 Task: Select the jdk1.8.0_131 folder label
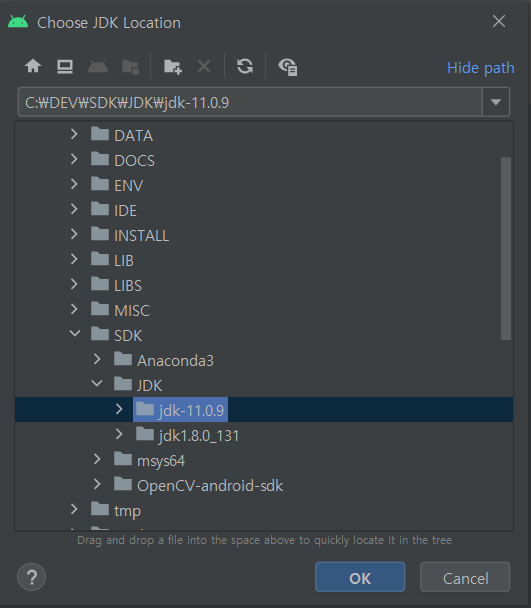(x=199, y=436)
